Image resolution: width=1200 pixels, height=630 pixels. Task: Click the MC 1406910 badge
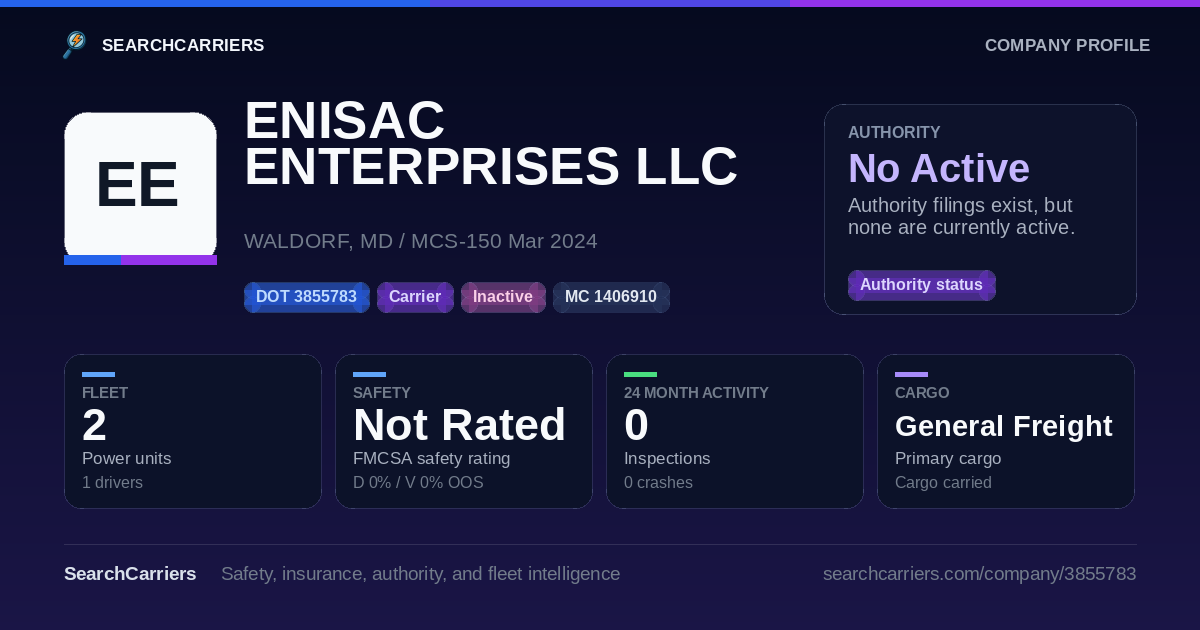coord(611,297)
